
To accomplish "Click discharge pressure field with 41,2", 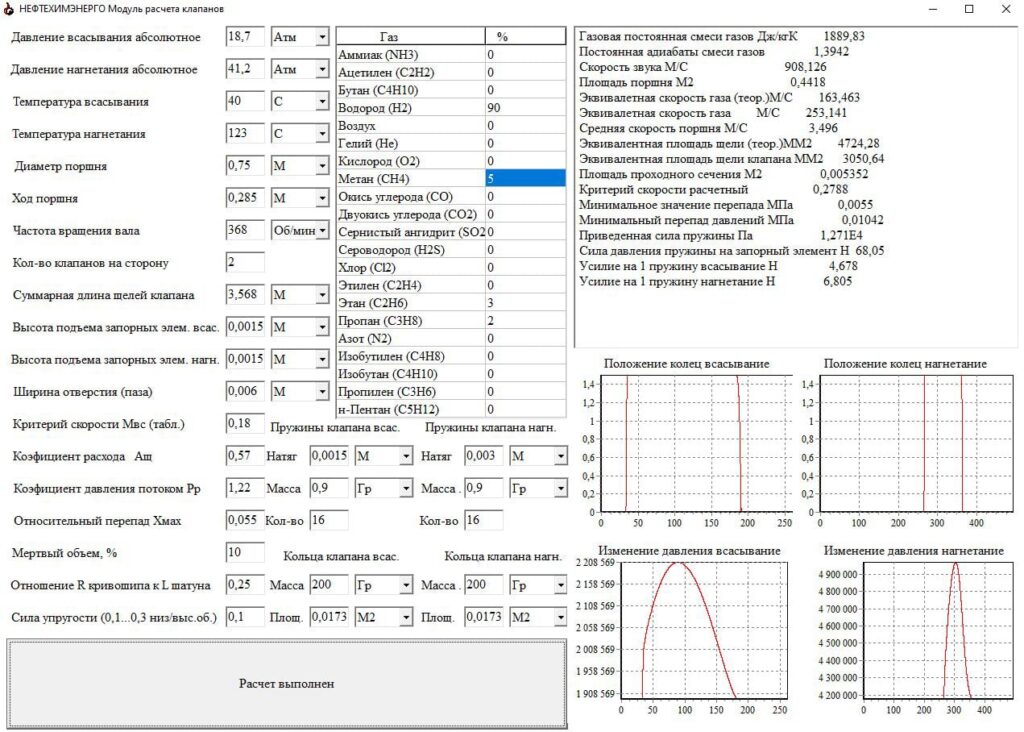I will pyautogui.click(x=245, y=69).
